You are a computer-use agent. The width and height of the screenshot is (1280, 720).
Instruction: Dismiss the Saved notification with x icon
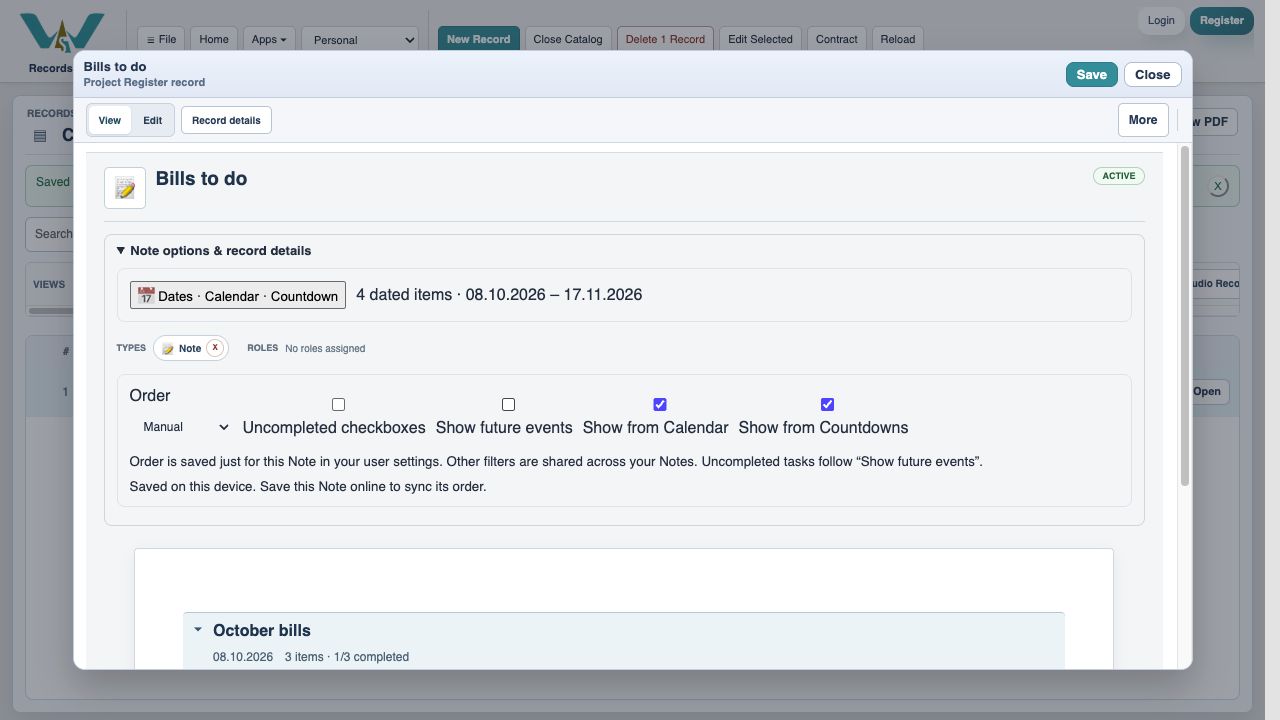(x=1217, y=186)
